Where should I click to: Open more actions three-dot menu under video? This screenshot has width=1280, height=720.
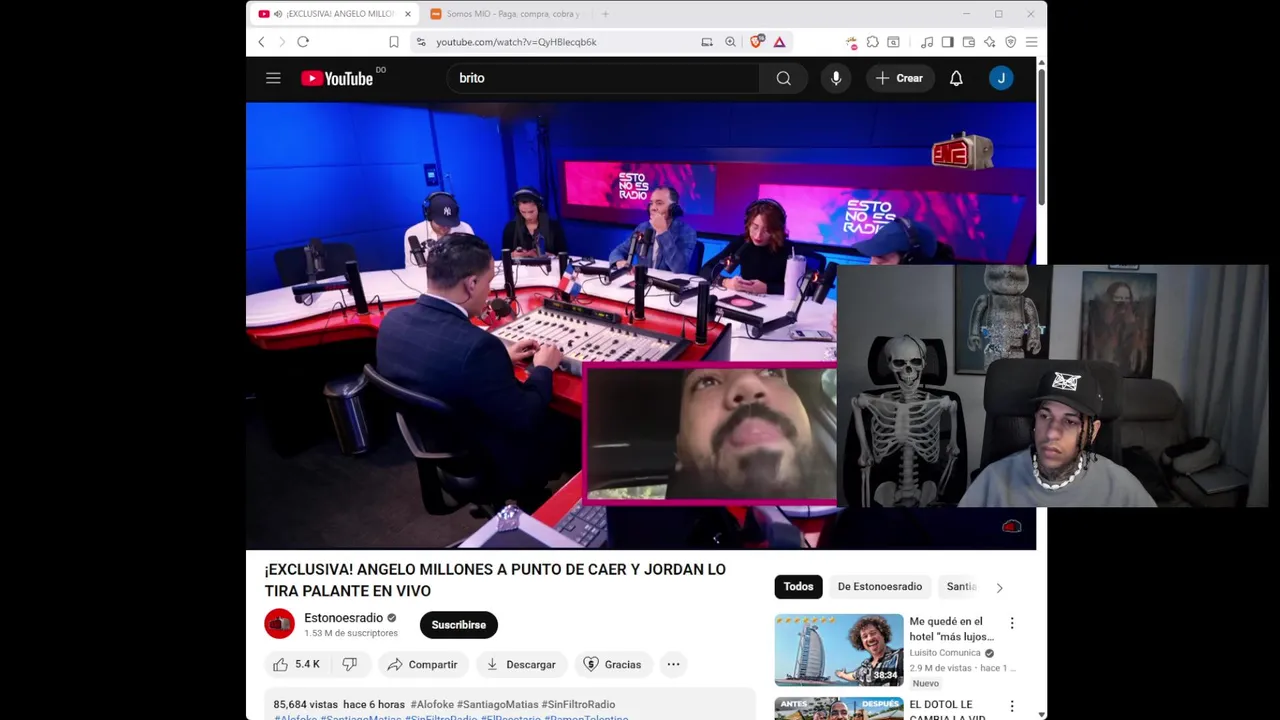[673, 664]
